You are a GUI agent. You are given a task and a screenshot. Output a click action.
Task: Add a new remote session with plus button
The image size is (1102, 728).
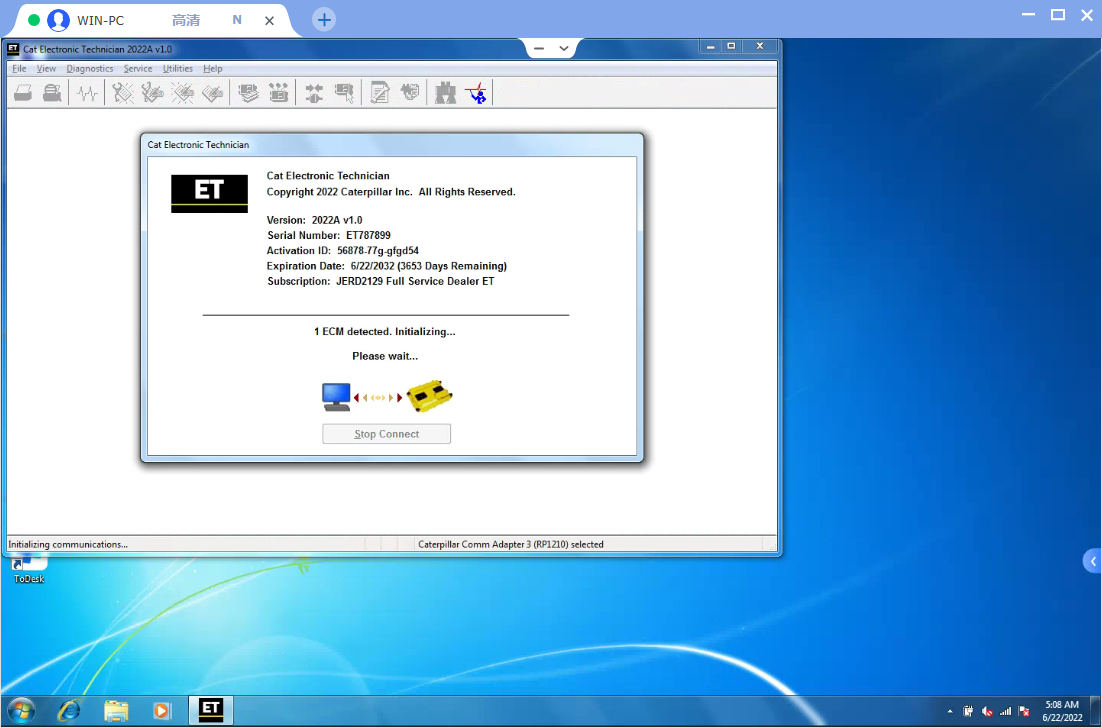point(324,20)
